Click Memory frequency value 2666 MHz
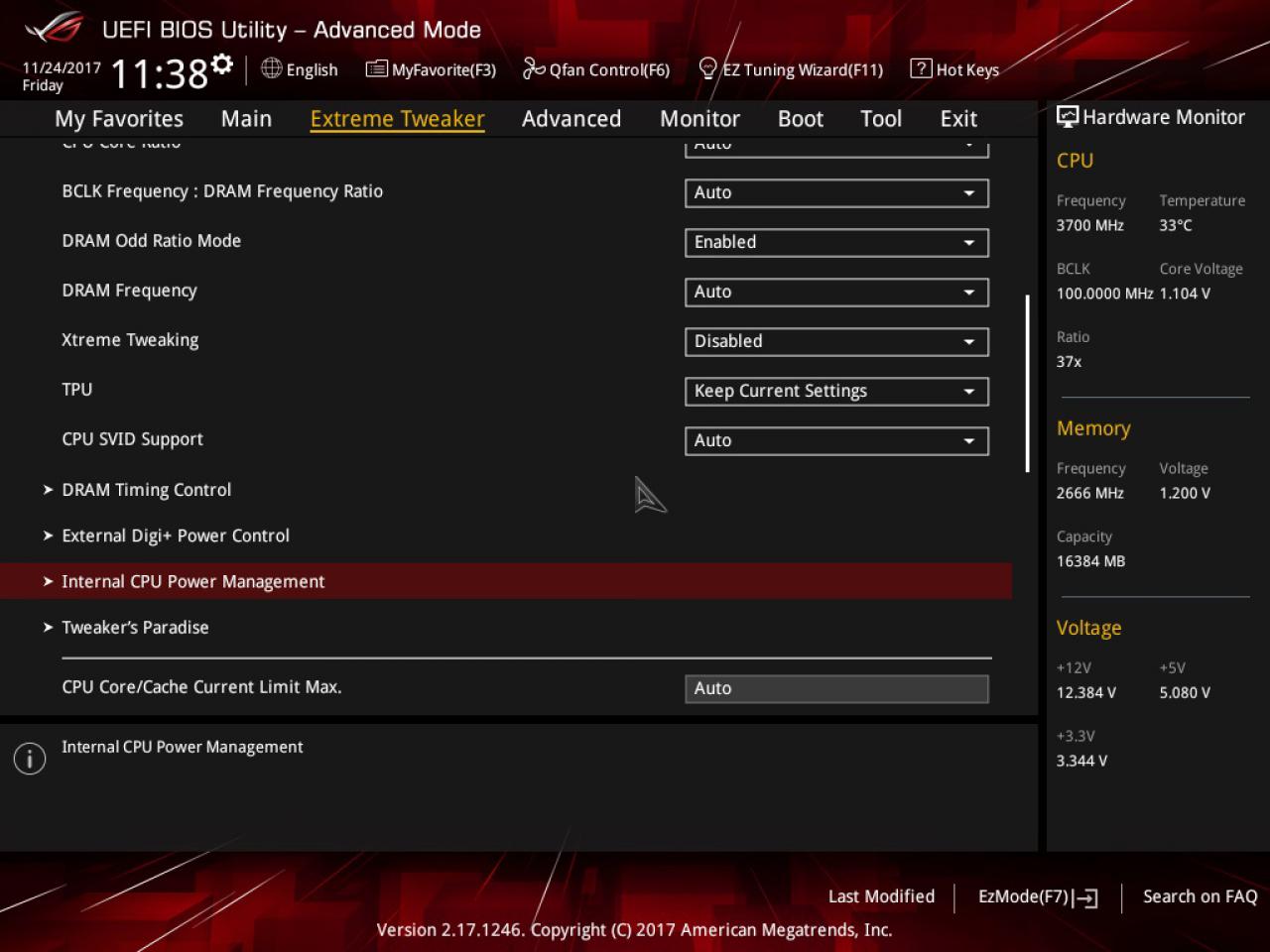This screenshot has width=1270, height=952. (1090, 493)
